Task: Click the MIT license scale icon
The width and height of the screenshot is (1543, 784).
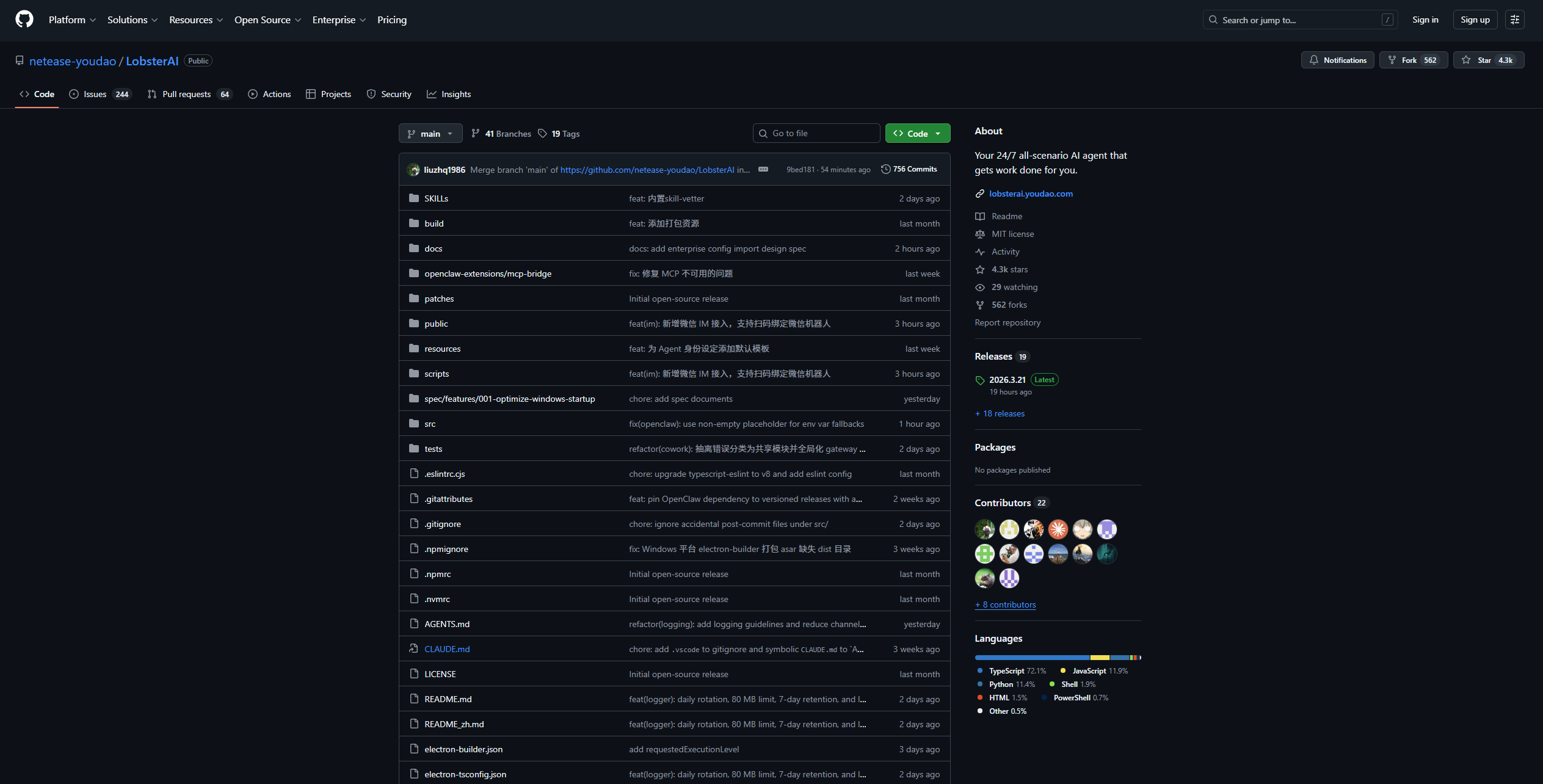Action: point(980,234)
